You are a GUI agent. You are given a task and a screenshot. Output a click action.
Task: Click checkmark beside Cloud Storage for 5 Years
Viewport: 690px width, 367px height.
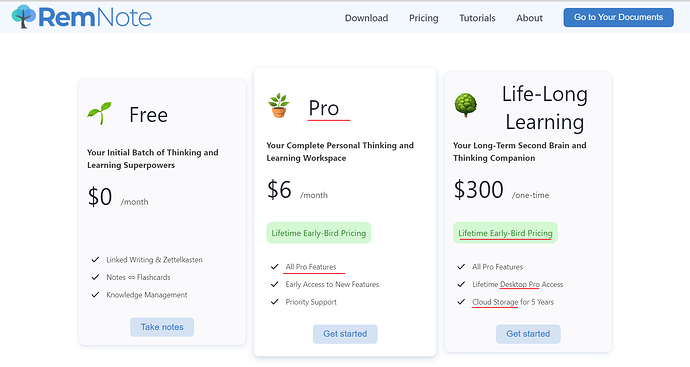point(461,302)
